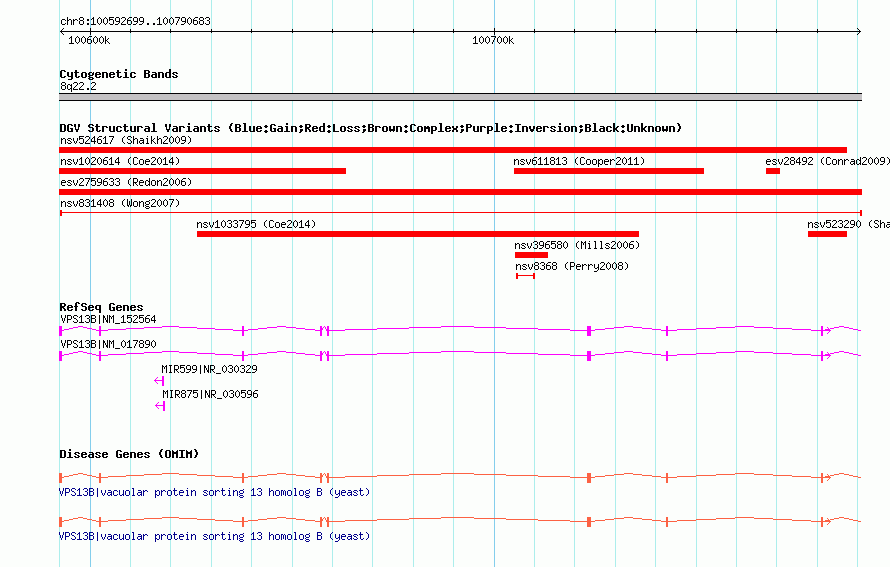Click nsv396580 (Mills2006) label text
The width and height of the screenshot is (890, 567).
click(x=577, y=245)
